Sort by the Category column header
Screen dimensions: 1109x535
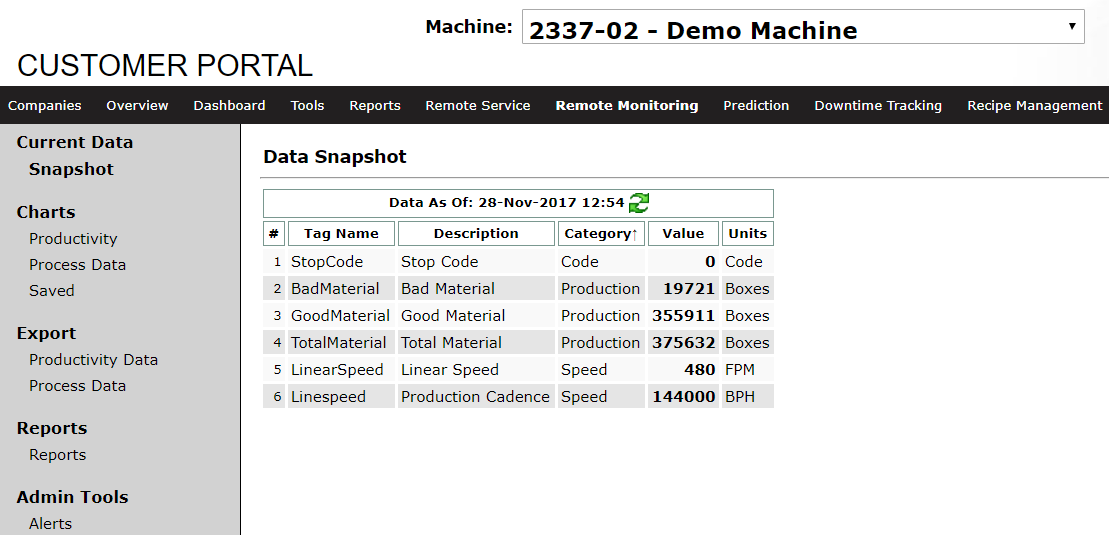click(601, 234)
